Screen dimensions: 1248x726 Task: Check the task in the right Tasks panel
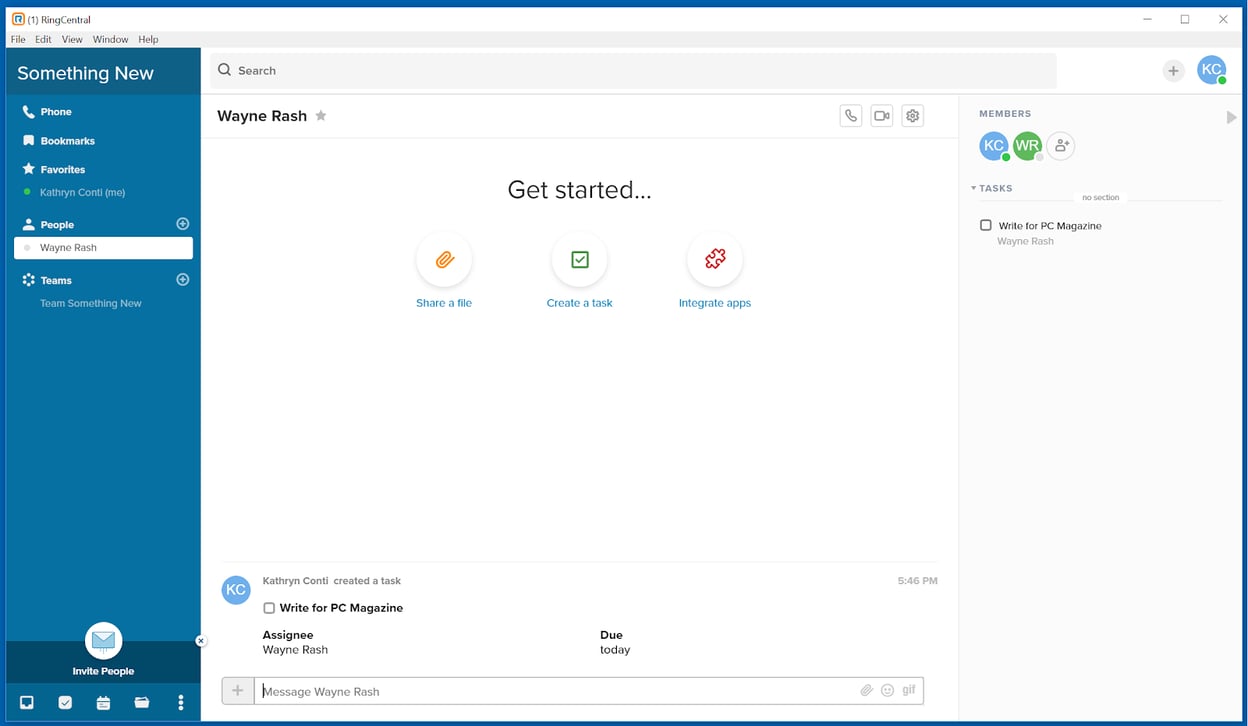coord(986,226)
